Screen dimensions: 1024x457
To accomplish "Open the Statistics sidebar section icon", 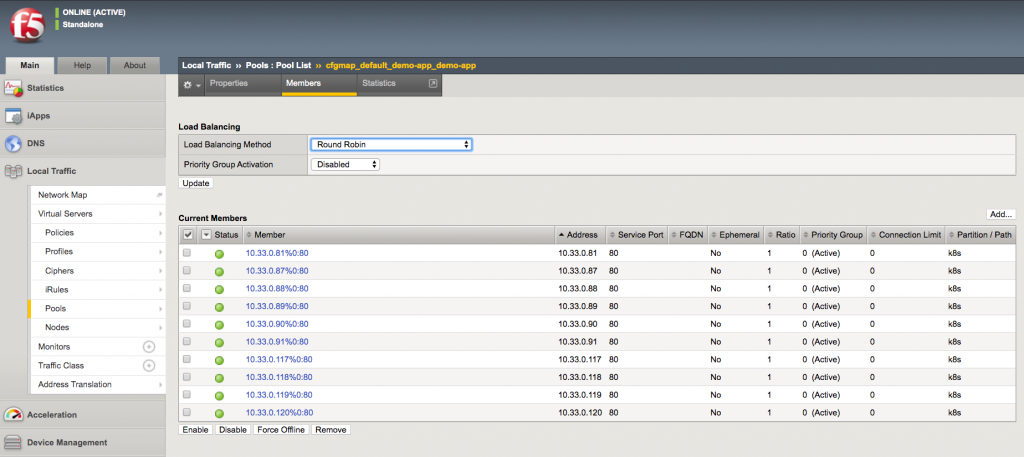I will point(13,88).
